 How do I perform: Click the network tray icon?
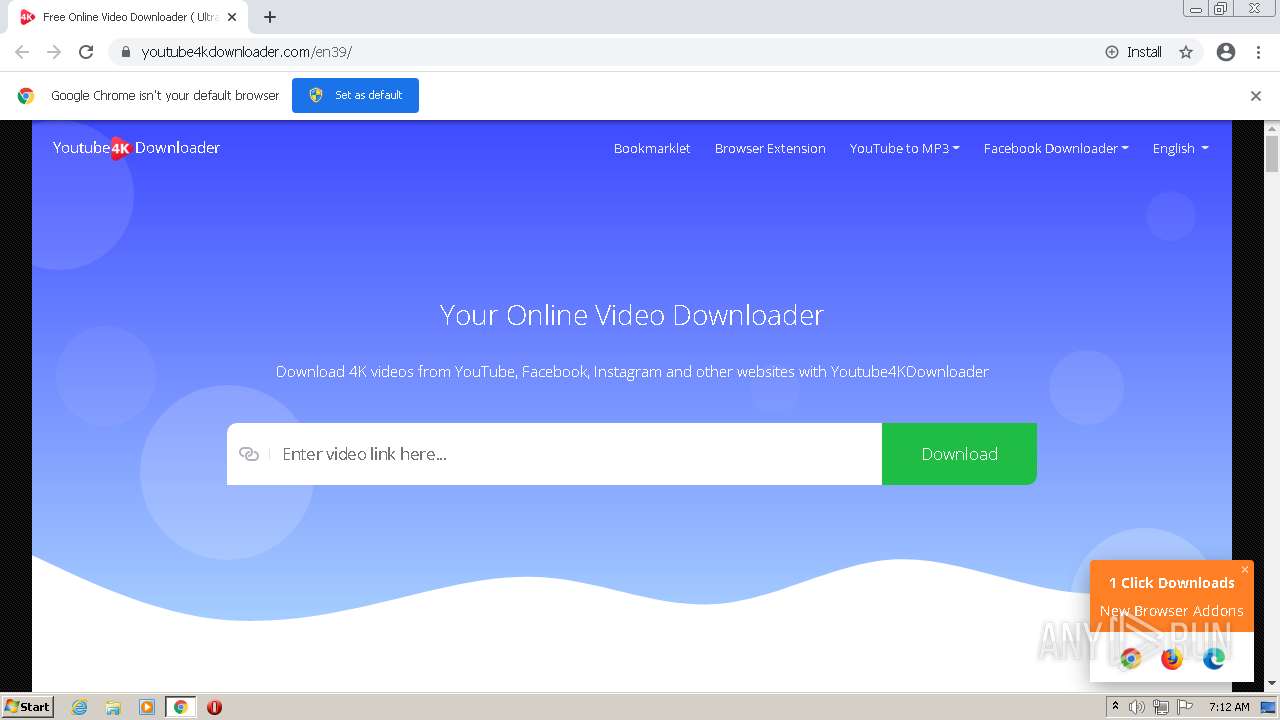click(x=1161, y=707)
